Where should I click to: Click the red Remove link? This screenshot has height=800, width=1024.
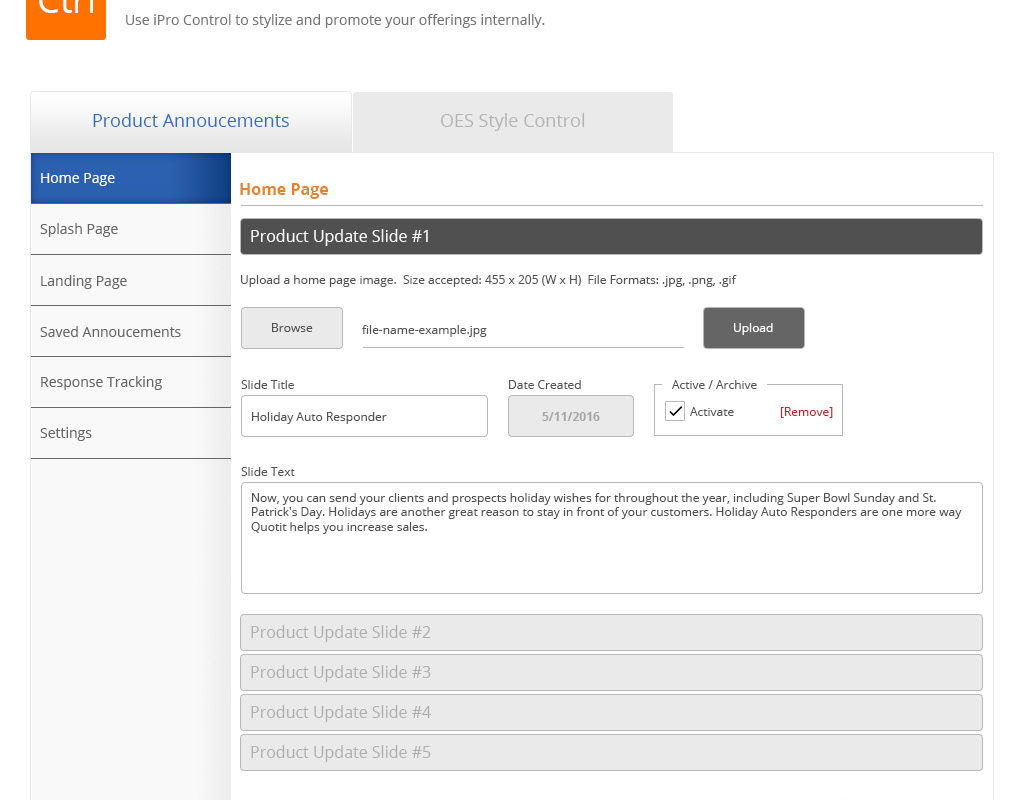click(806, 412)
